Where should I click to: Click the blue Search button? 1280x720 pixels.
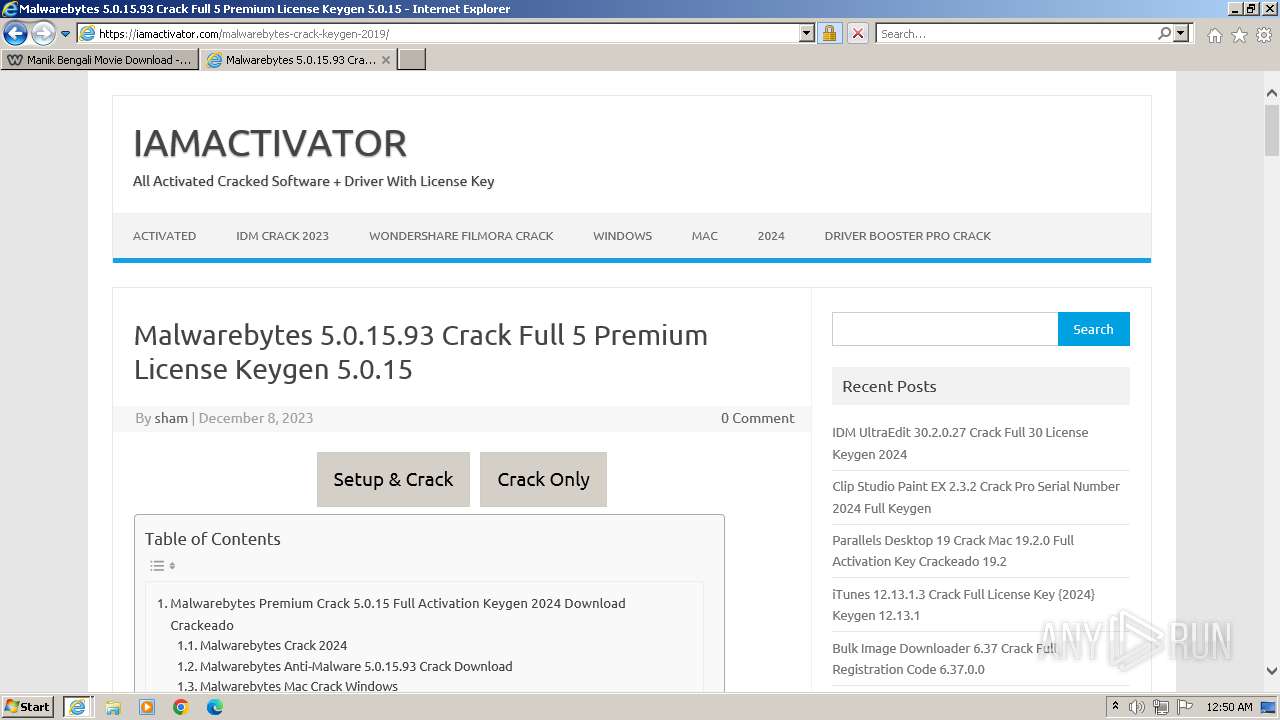click(1093, 329)
